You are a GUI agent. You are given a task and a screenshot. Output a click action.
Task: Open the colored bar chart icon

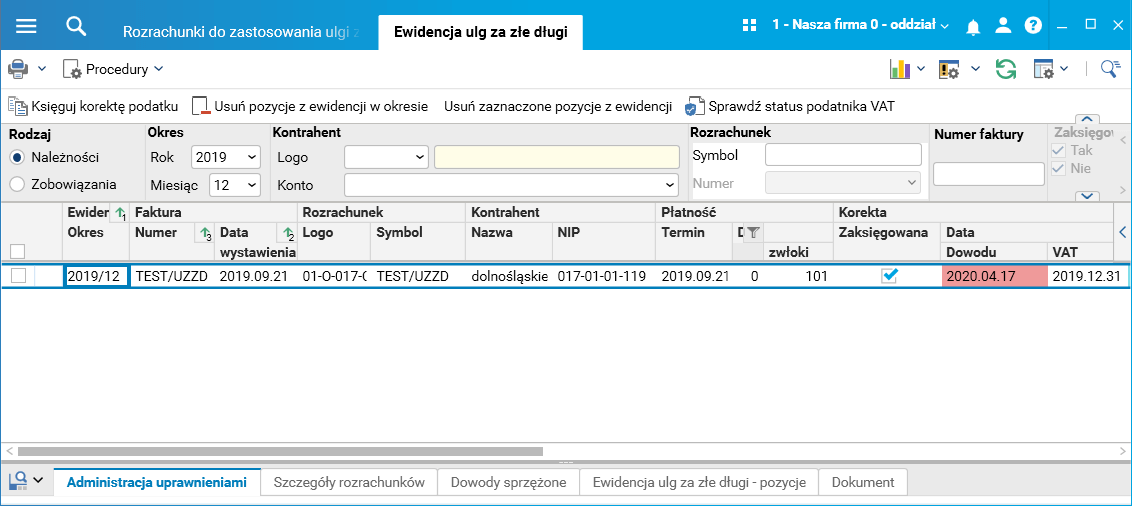(898, 69)
